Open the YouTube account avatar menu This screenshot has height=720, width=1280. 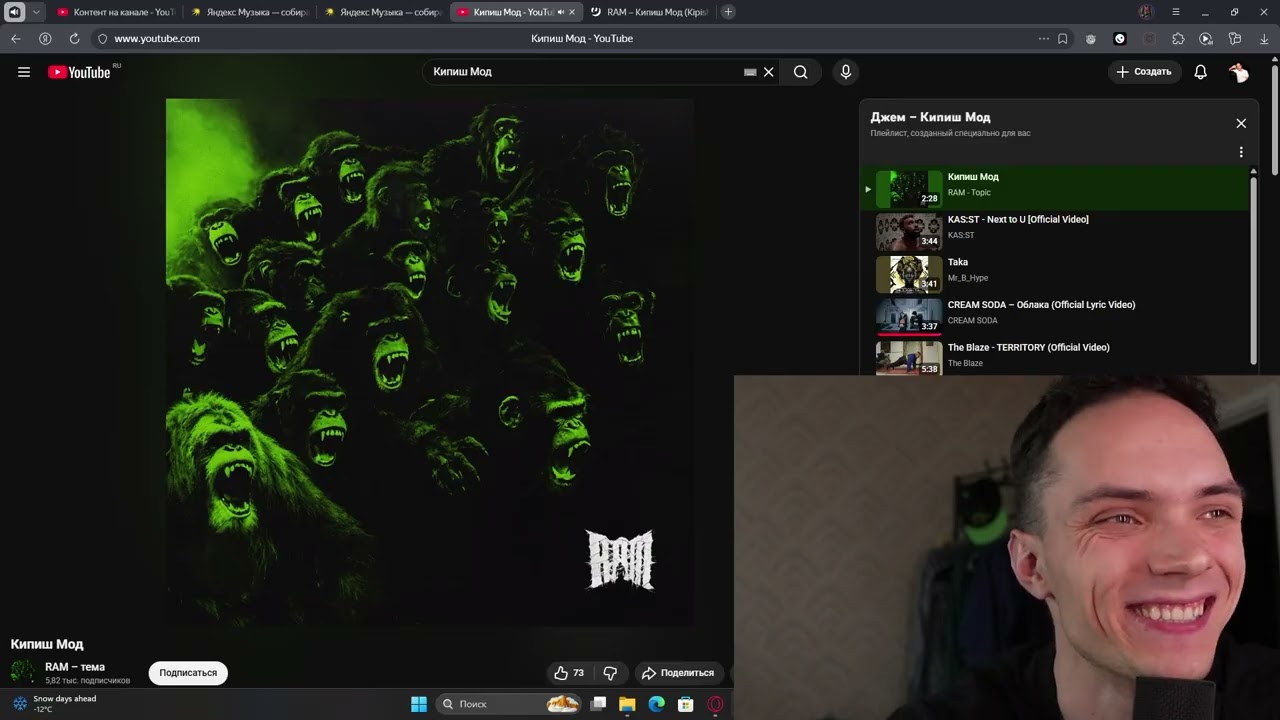pyautogui.click(x=1239, y=72)
